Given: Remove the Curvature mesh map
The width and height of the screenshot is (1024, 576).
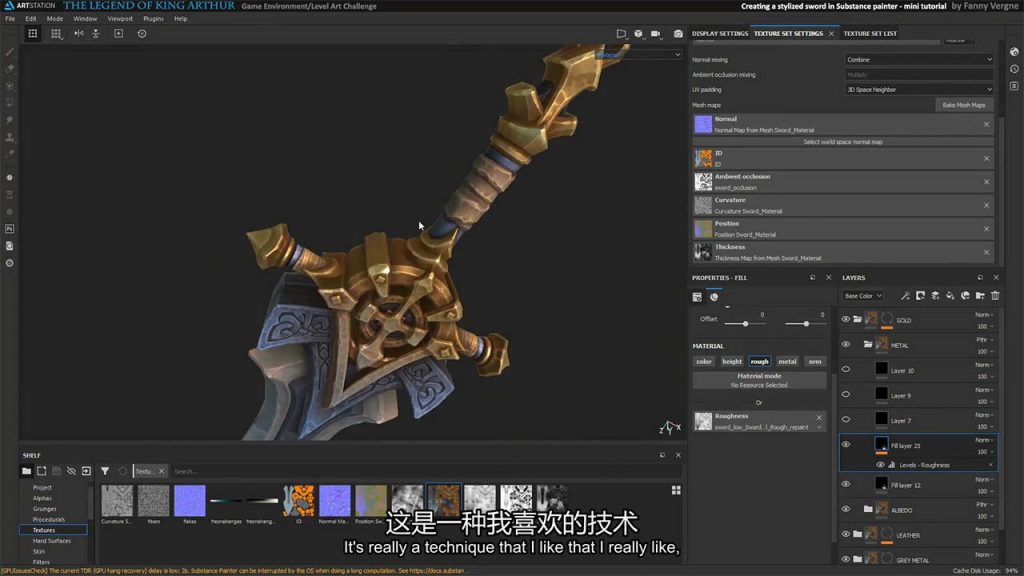Looking at the screenshot, I should coord(986,205).
